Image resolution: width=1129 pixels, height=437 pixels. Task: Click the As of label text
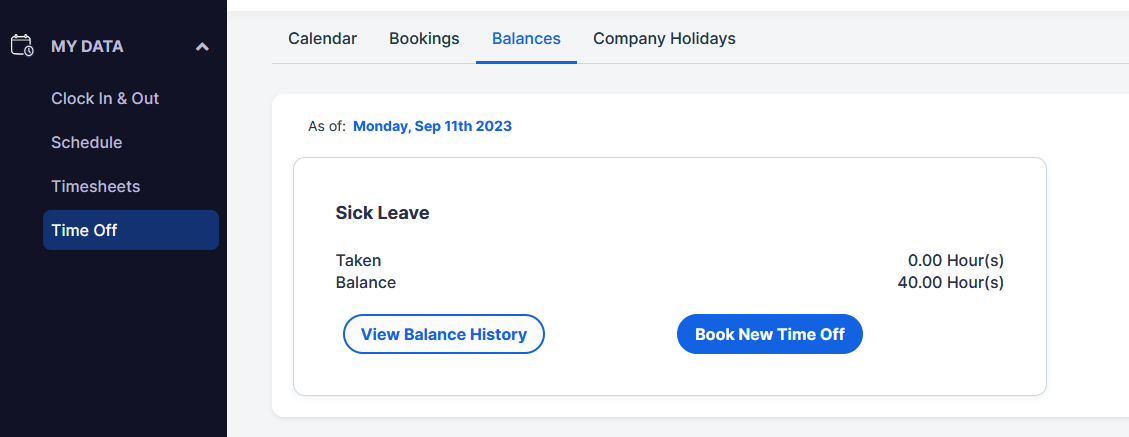327,127
